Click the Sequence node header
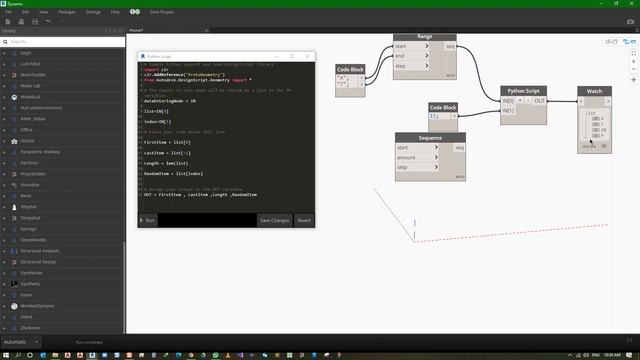This screenshot has height=360, width=640. coord(430,138)
